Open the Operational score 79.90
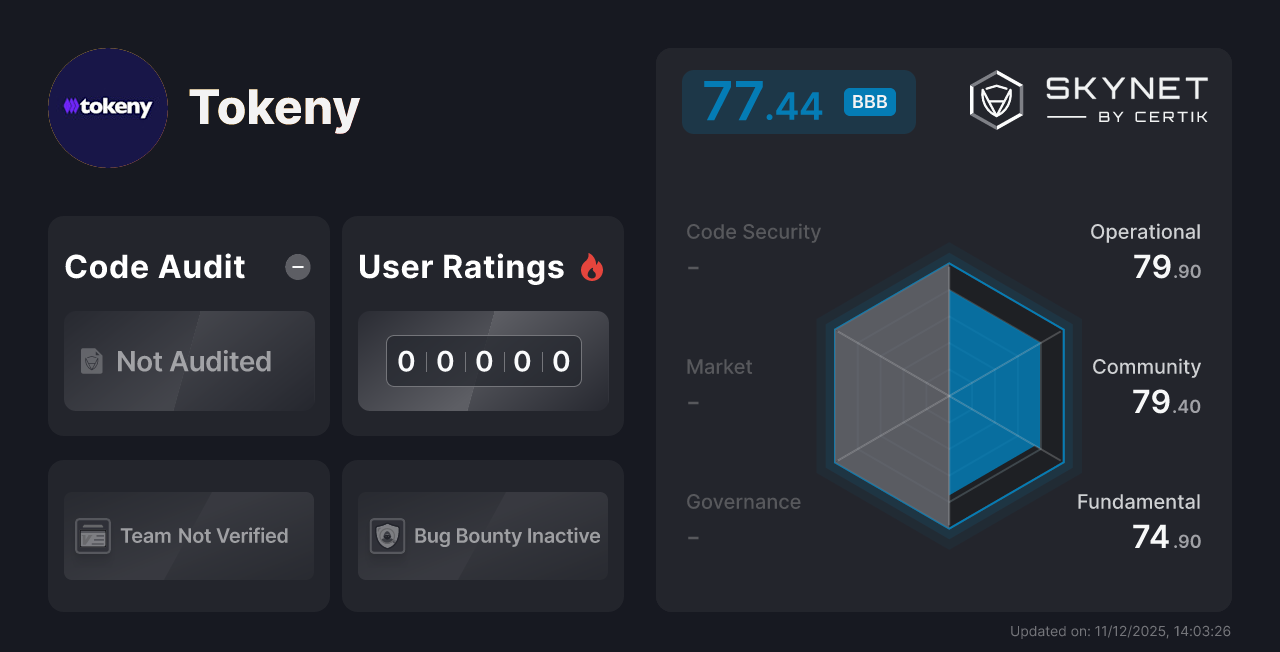Image resolution: width=1280 pixels, height=652 pixels. tap(1145, 250)
